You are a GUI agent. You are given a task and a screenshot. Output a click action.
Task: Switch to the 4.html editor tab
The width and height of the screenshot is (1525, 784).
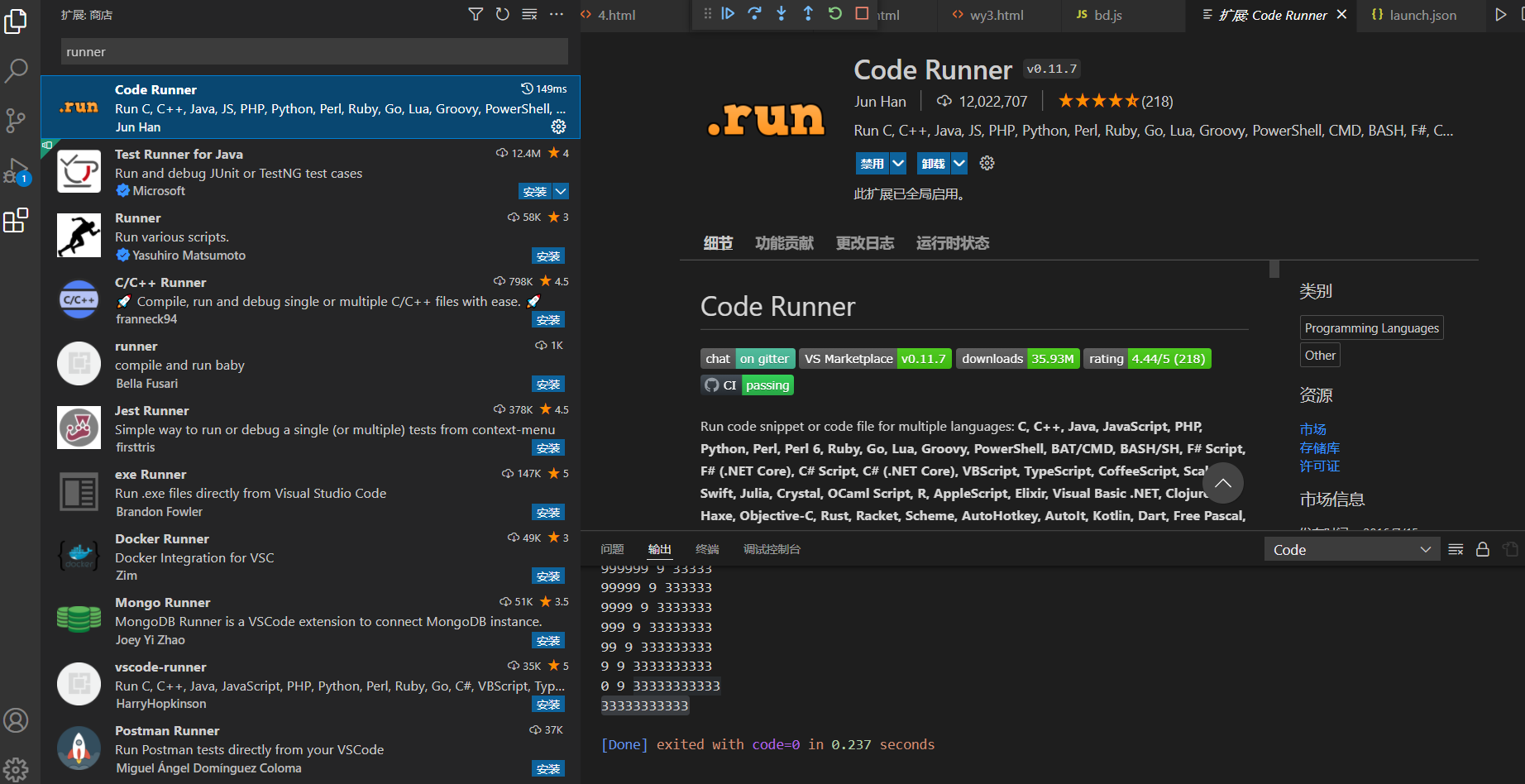coord(617,15)
